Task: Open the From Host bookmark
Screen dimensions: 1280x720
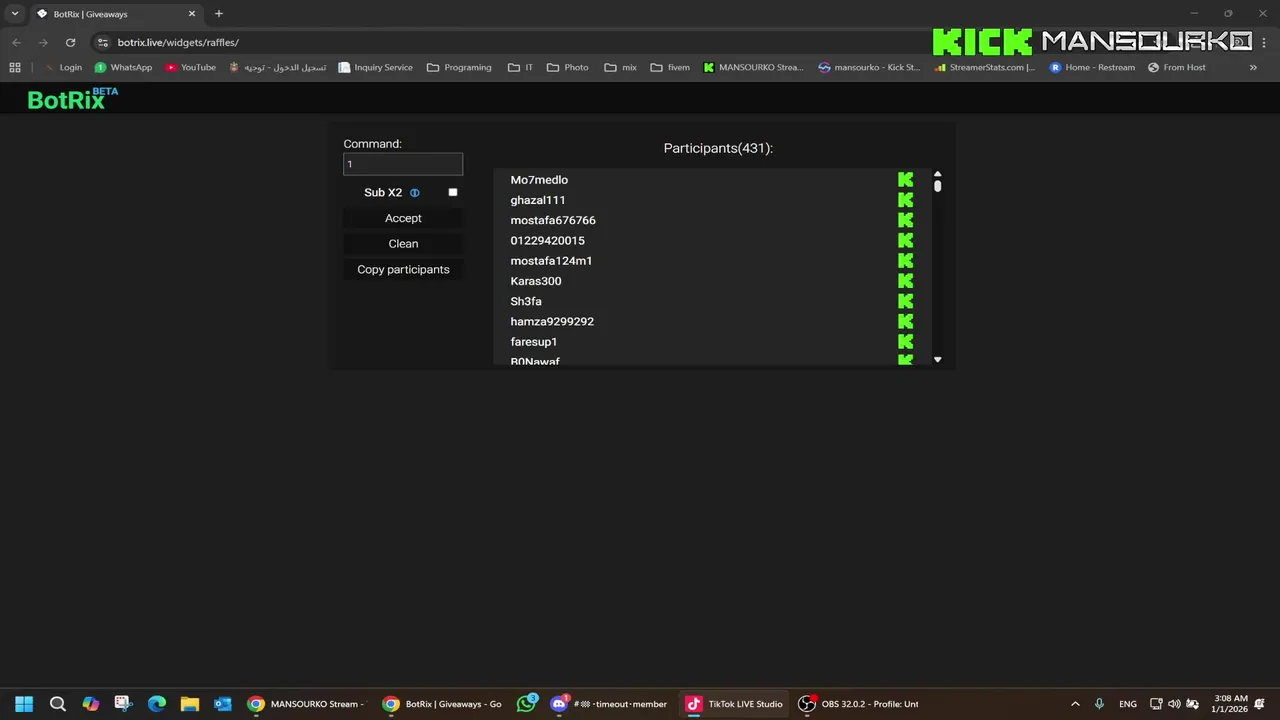Action: pyautogui.click(x=1176, y=67)
